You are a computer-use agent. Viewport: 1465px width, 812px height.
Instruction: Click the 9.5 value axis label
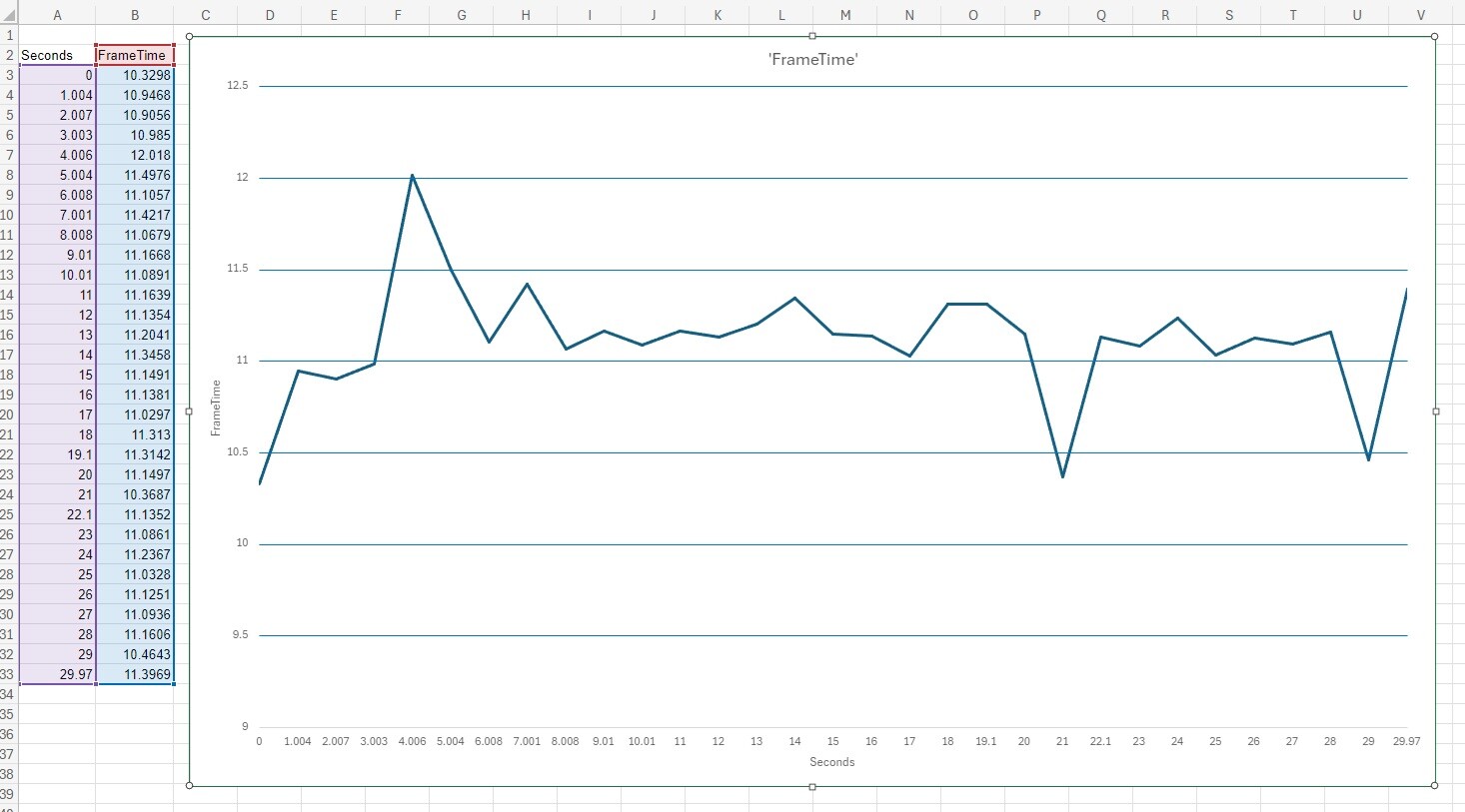(240, 635)
